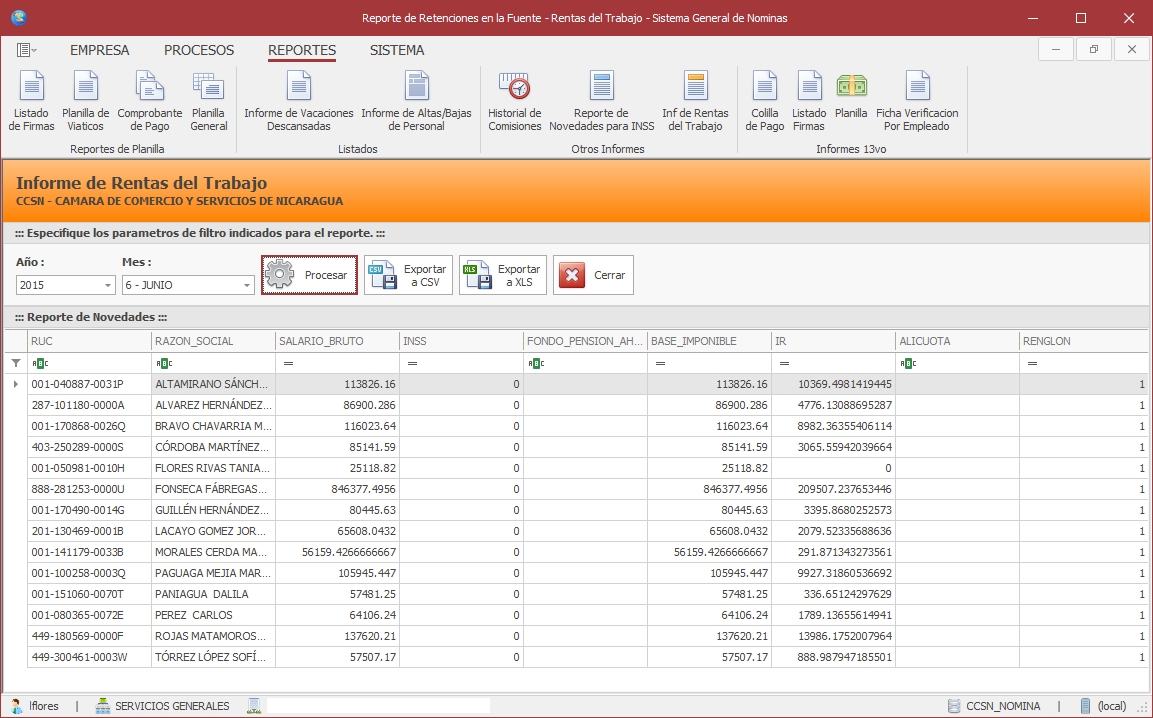This screenshot has height=718, width=1153.
Task: Click the SERVICIOS GENERALES status bar icon
Action: pos(103,706)
